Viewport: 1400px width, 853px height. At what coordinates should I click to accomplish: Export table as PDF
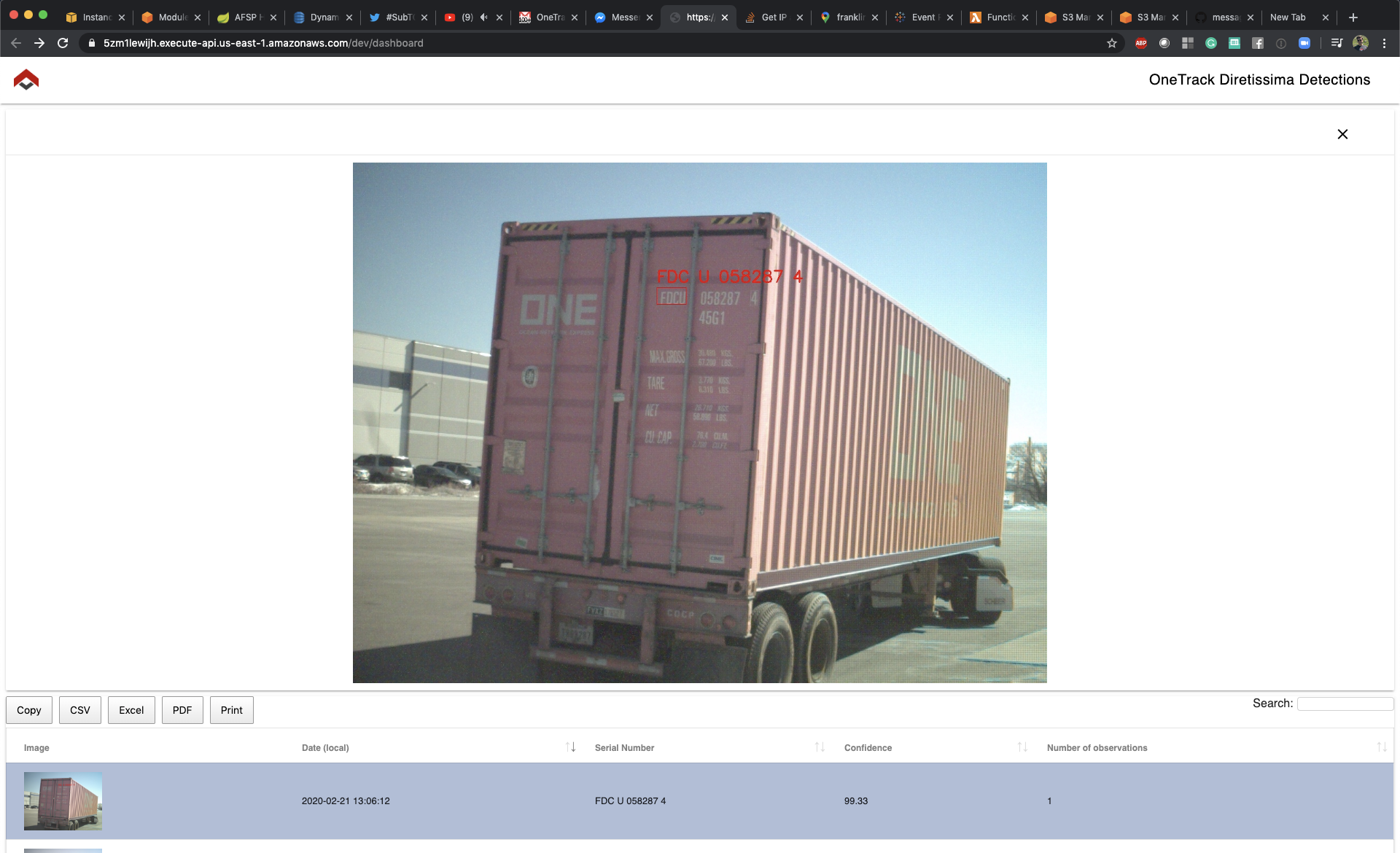tap(182, 710)
